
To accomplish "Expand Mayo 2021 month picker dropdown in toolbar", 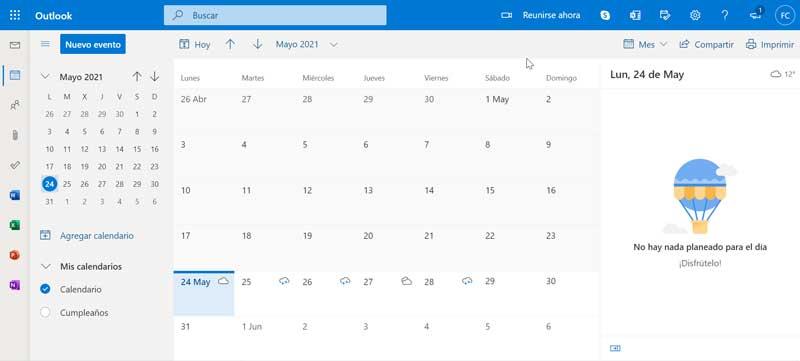I will [307, 44].
